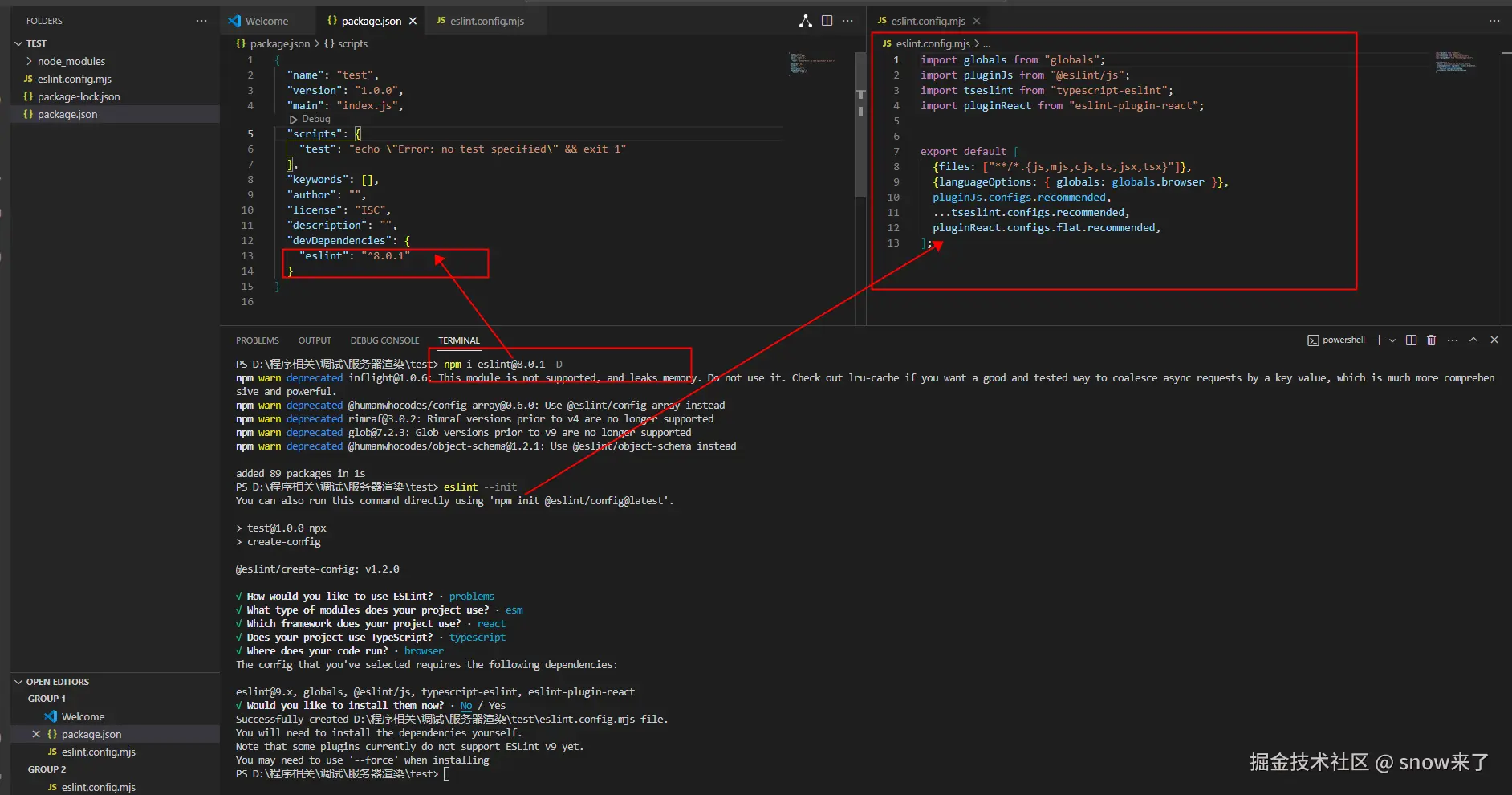Screen dimensions: 1512x795
Task: Switch to eslint.config.mjs tab in left group
Action: pos(487,21)
